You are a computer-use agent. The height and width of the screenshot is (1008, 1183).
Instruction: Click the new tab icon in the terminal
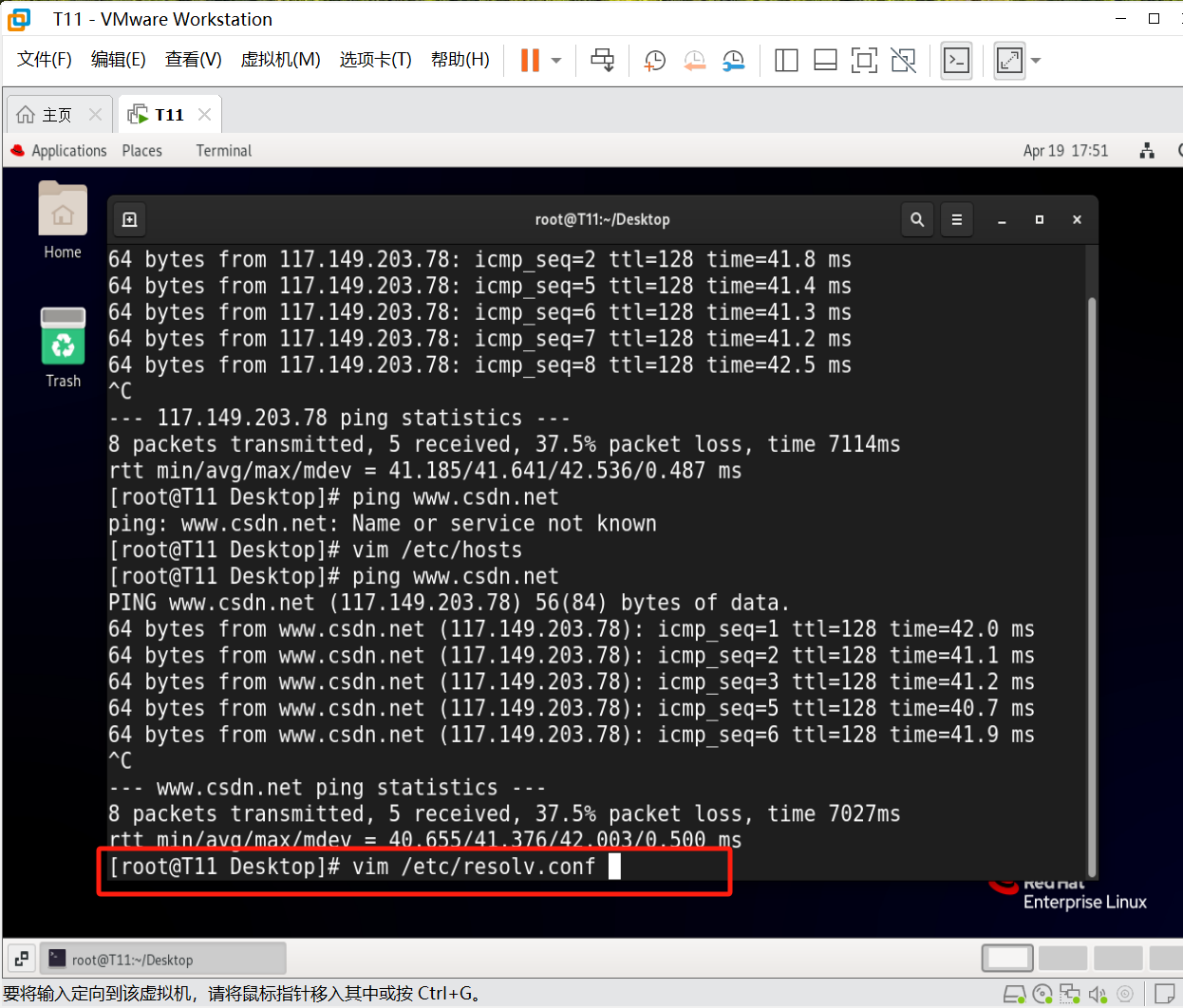tap(130, 219)
